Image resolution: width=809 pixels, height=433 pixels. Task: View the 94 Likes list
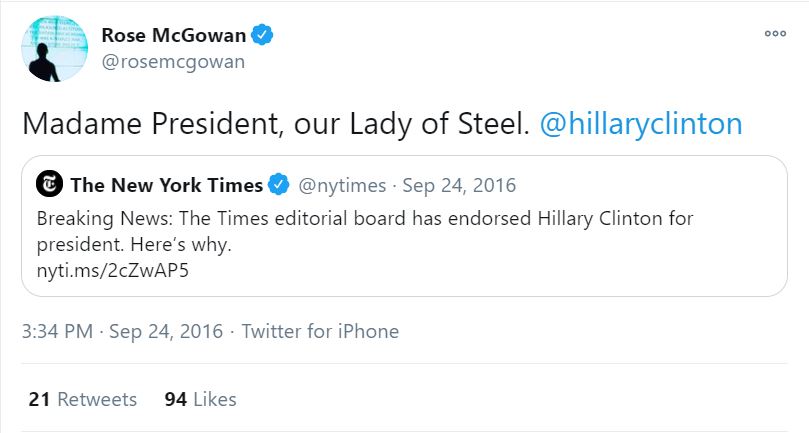click(x=200, y=399)
